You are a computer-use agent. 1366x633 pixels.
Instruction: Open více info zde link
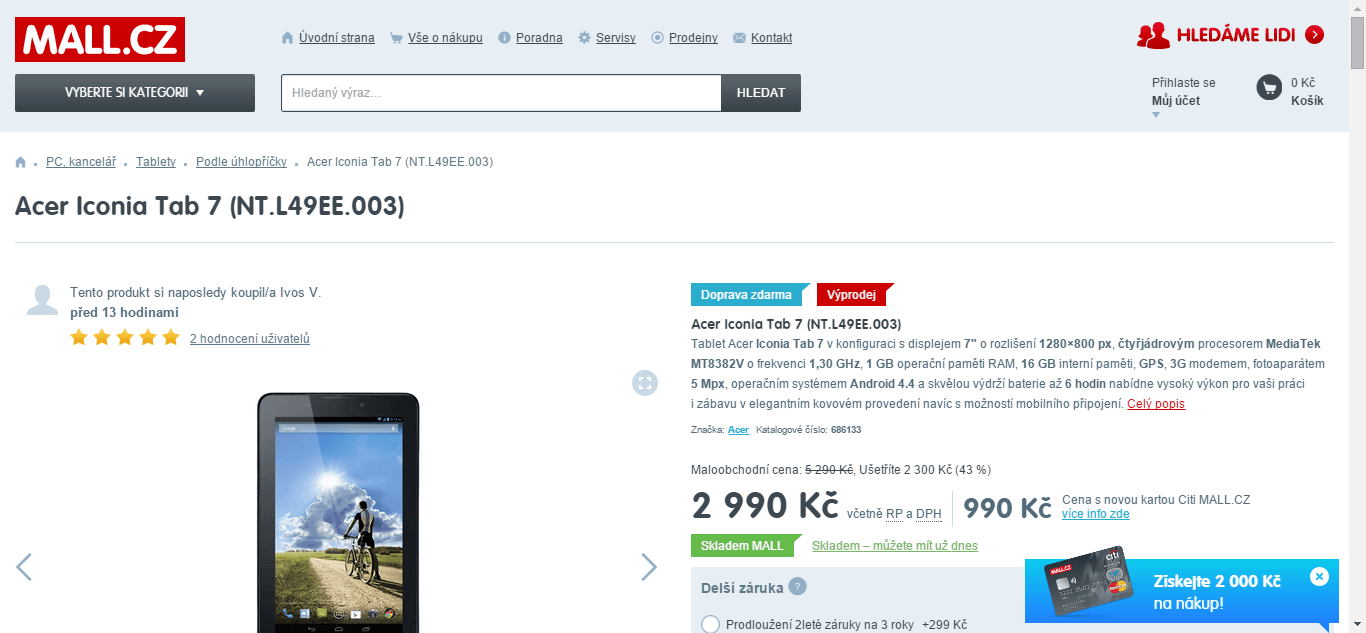(1096, 514)
